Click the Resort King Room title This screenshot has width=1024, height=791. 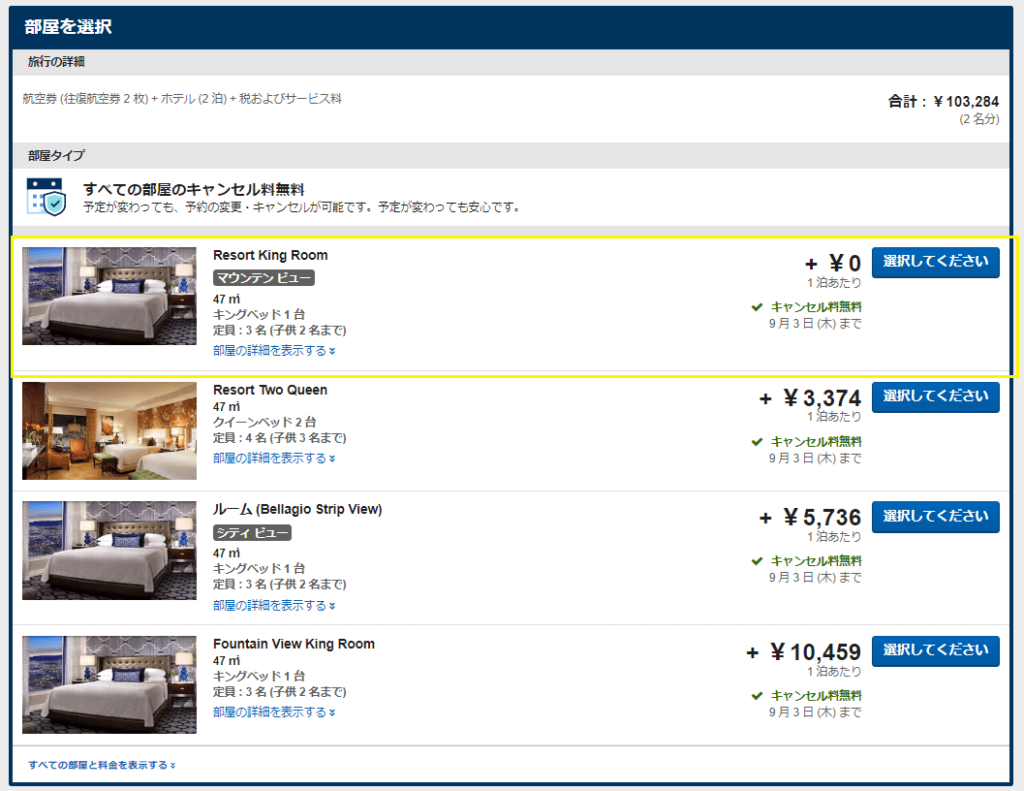click(270, 255)
